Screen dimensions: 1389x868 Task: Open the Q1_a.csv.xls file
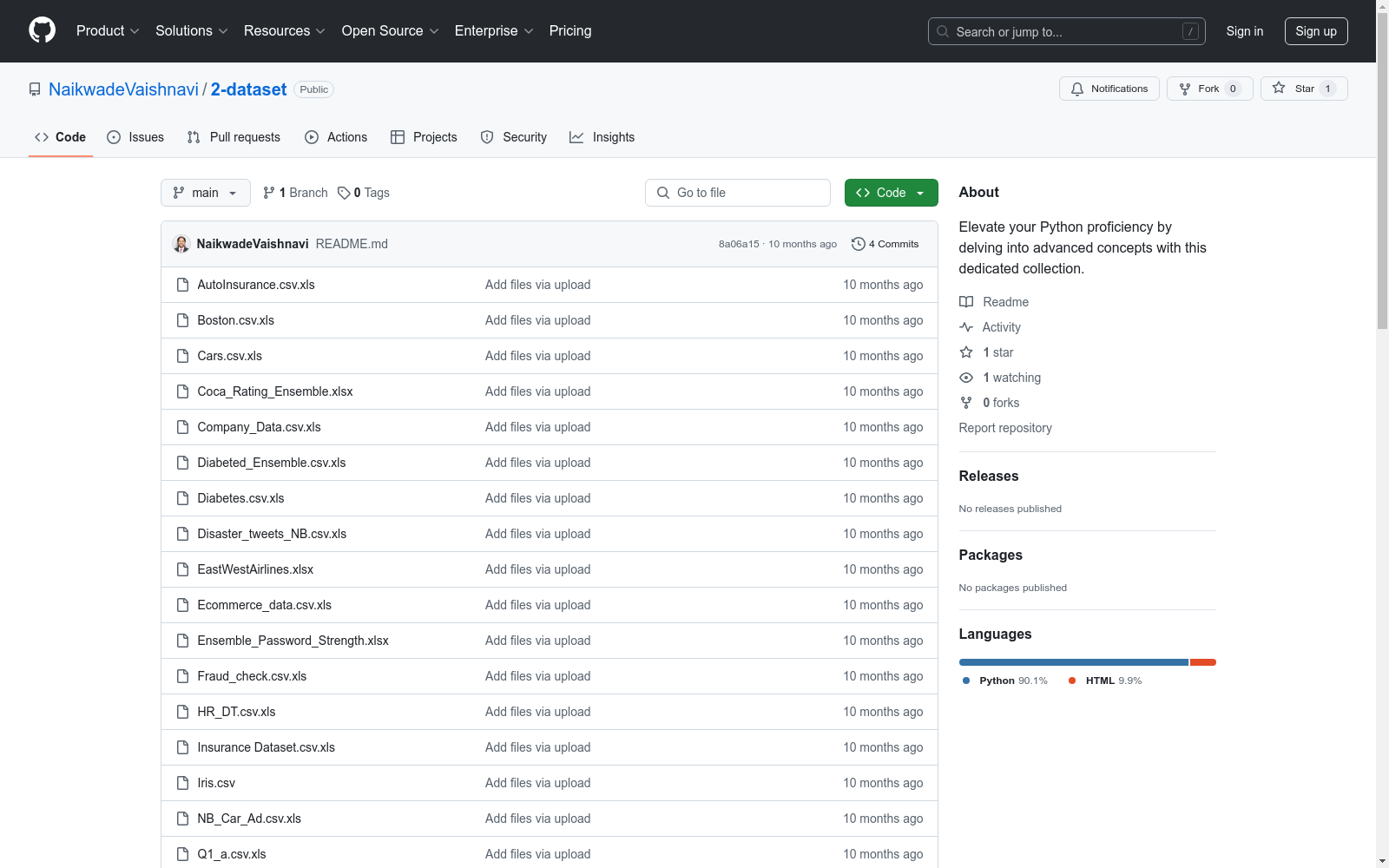pos(232,854)
